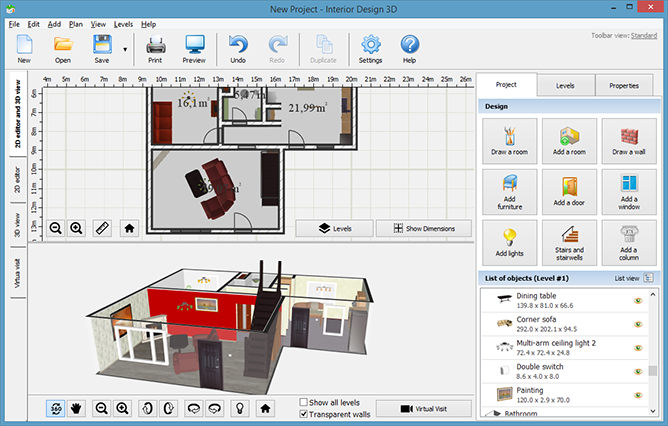Screen dimensions: 668x426
Task: Hide the Dining table via eye icon
Action: (x=638, y=301)
